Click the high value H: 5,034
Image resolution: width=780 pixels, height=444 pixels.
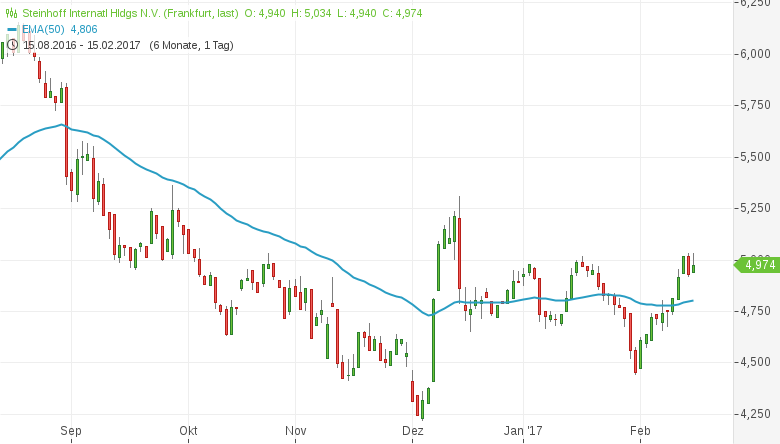click(x=311, y=13)
